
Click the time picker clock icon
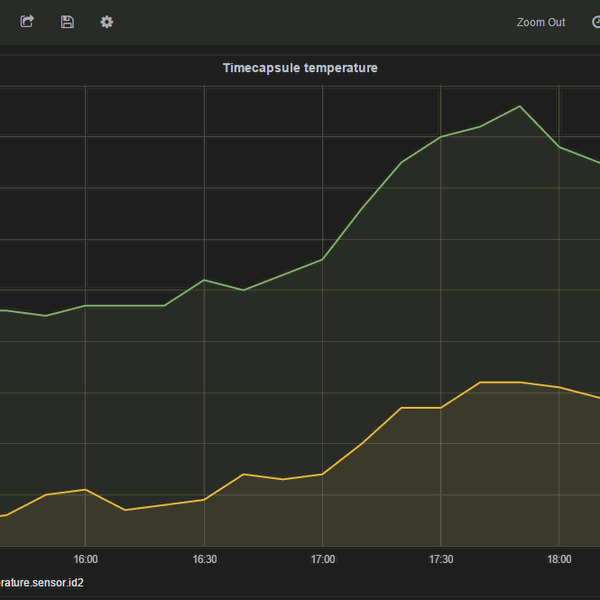(x=596, y=21)
